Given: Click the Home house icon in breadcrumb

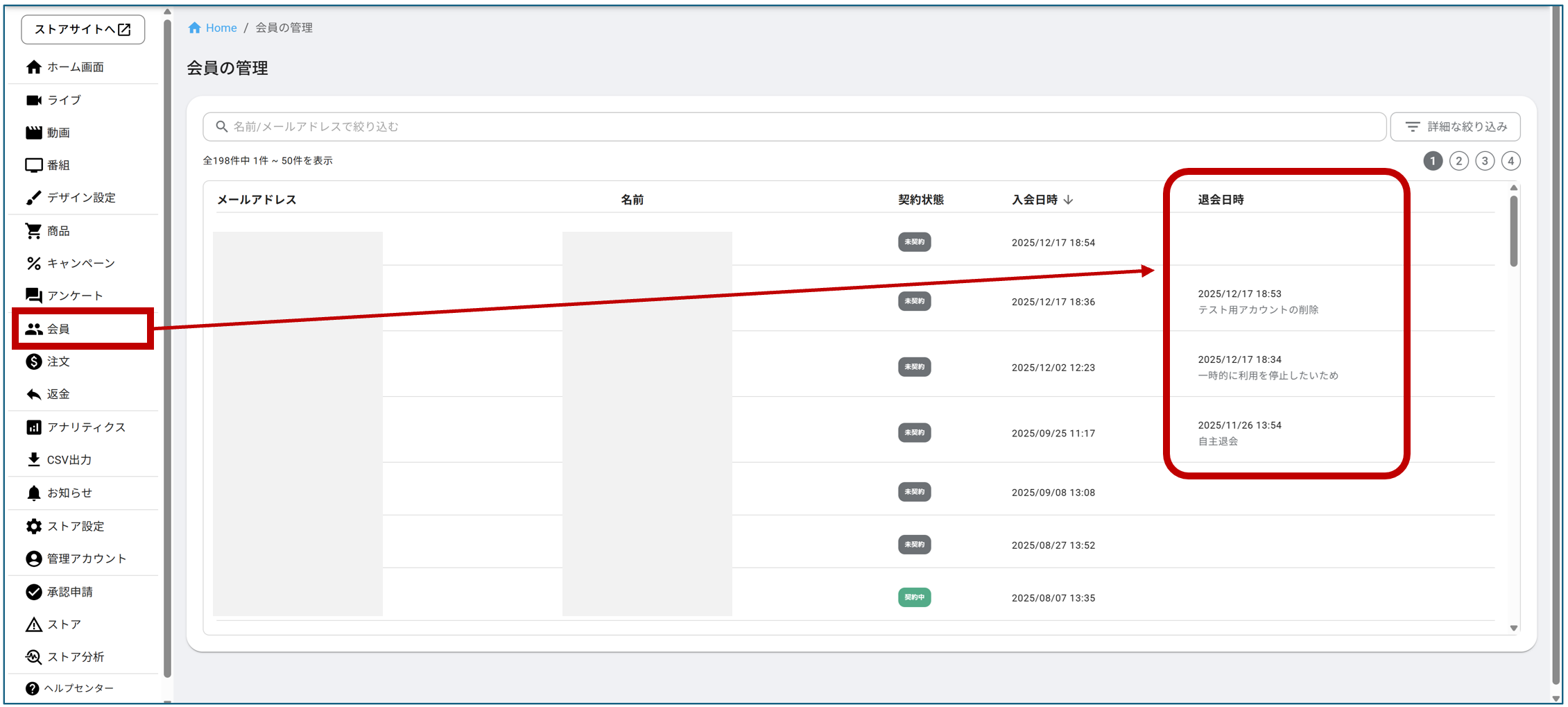Looking at the screenshot, I should click(x=194, y=28).
